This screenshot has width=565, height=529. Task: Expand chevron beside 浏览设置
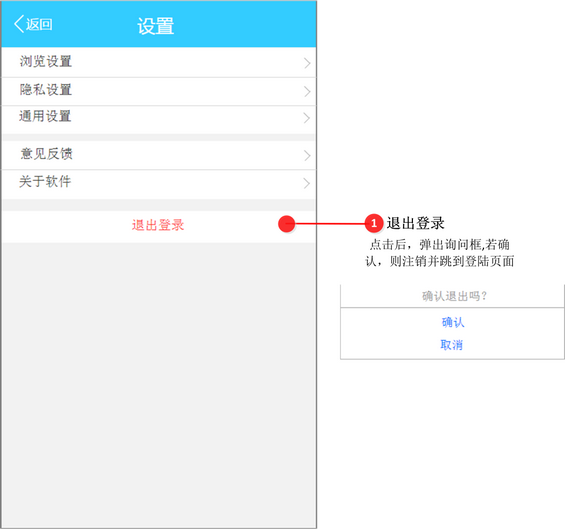click(x=307, y=63)
